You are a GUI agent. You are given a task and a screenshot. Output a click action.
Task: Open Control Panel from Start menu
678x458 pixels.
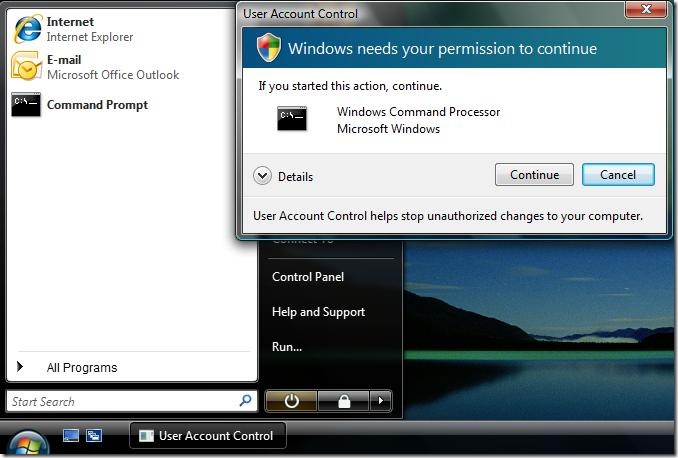(308, 277)
